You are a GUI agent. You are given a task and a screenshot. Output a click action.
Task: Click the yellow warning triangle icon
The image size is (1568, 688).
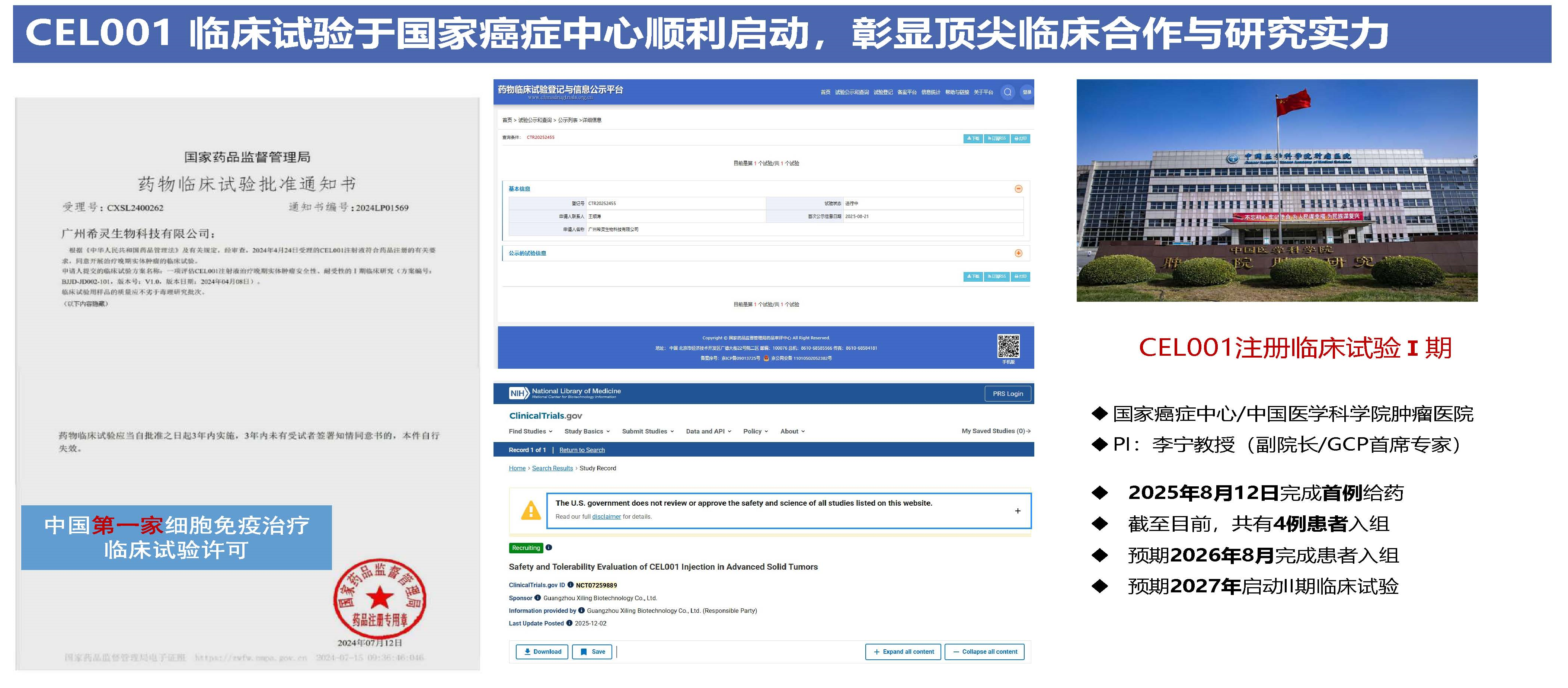(531, 511)
